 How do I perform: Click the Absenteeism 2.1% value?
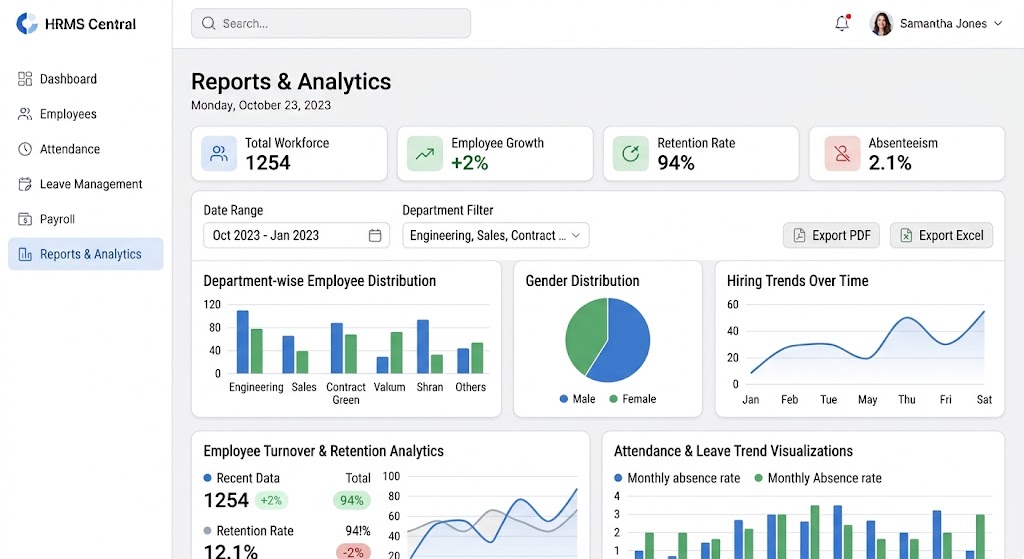click(x=890, y=163)
